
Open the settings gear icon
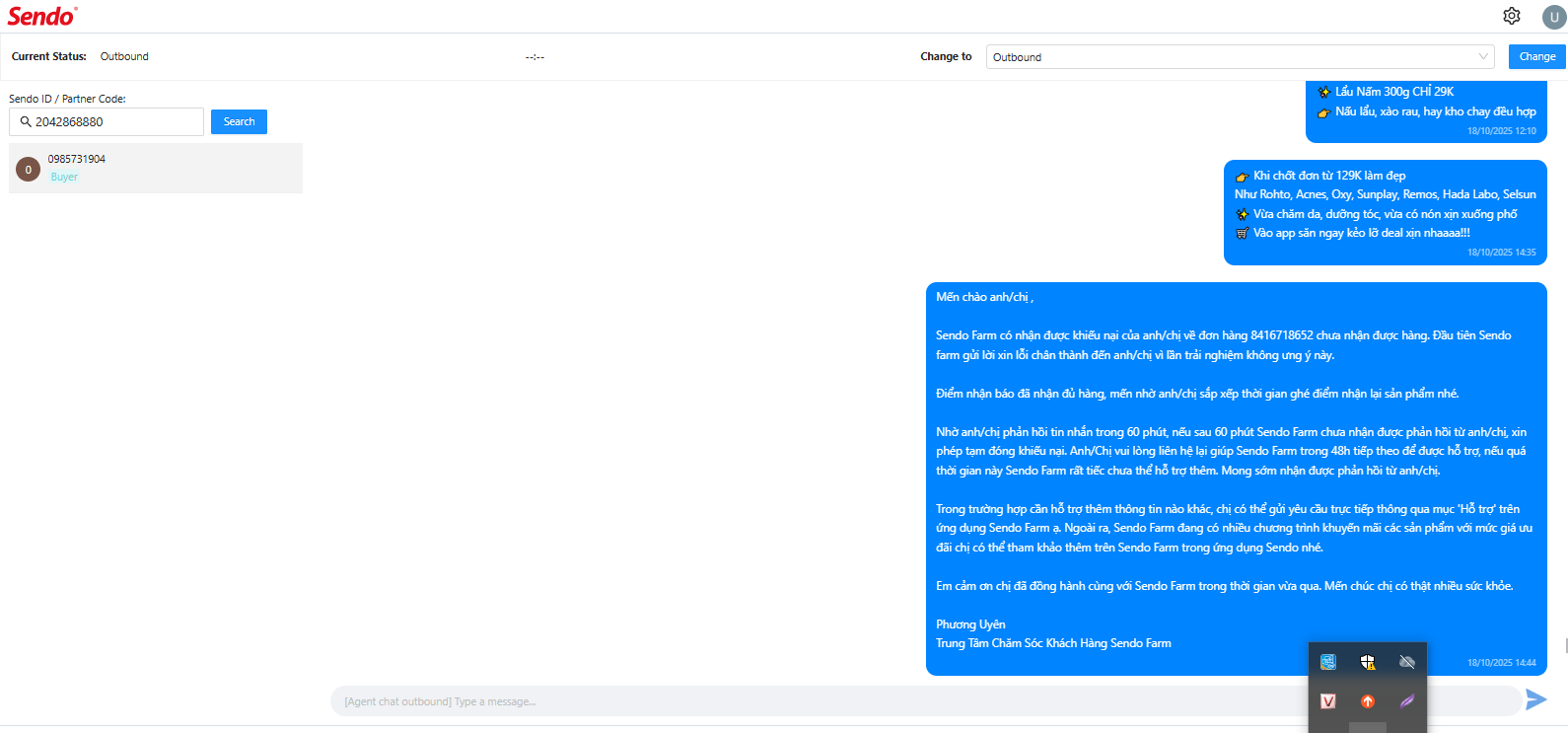(x=1512, y=16)
